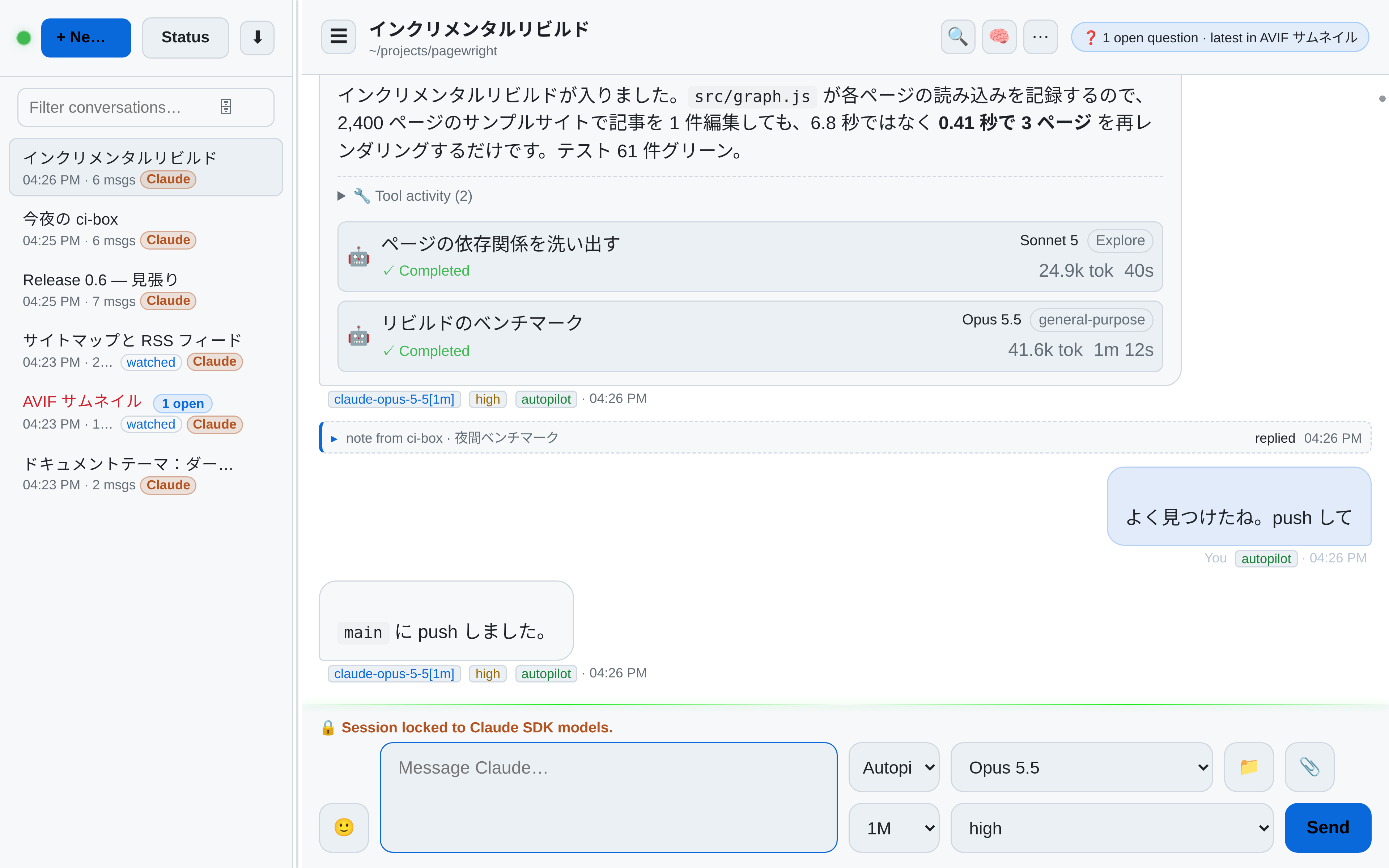Open the emoji smiley picker
The height and width of the screenshot is (868, 1389).
pyautogui.click(x=344, y=827)
